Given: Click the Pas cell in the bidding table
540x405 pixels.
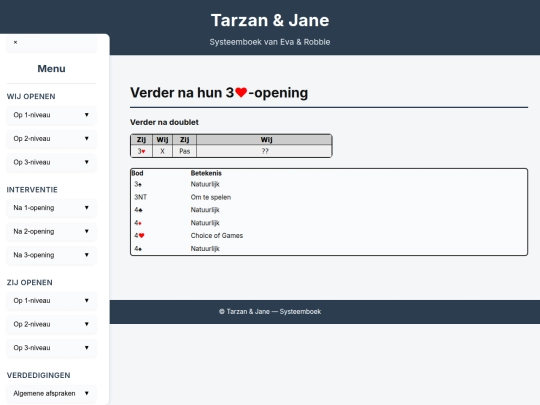Looking at the screenshot, I should (x=185, y=151).
